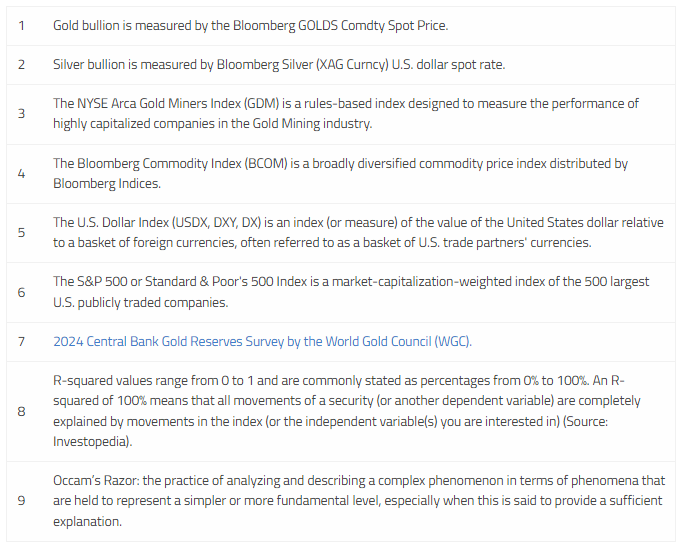Click footnote number 6
Screen dimensions: 684x552
pos(22,292)
